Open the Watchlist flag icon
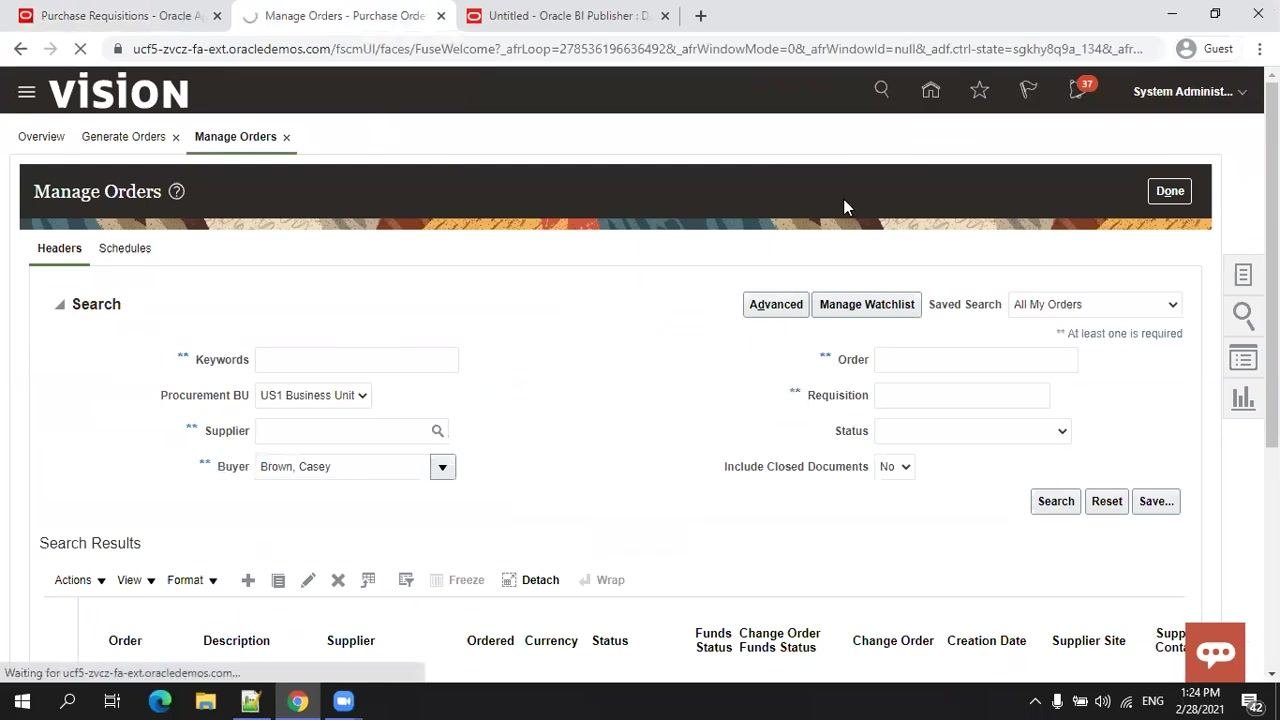Viewport: 1280px width, 720px height. (1028, 90)
